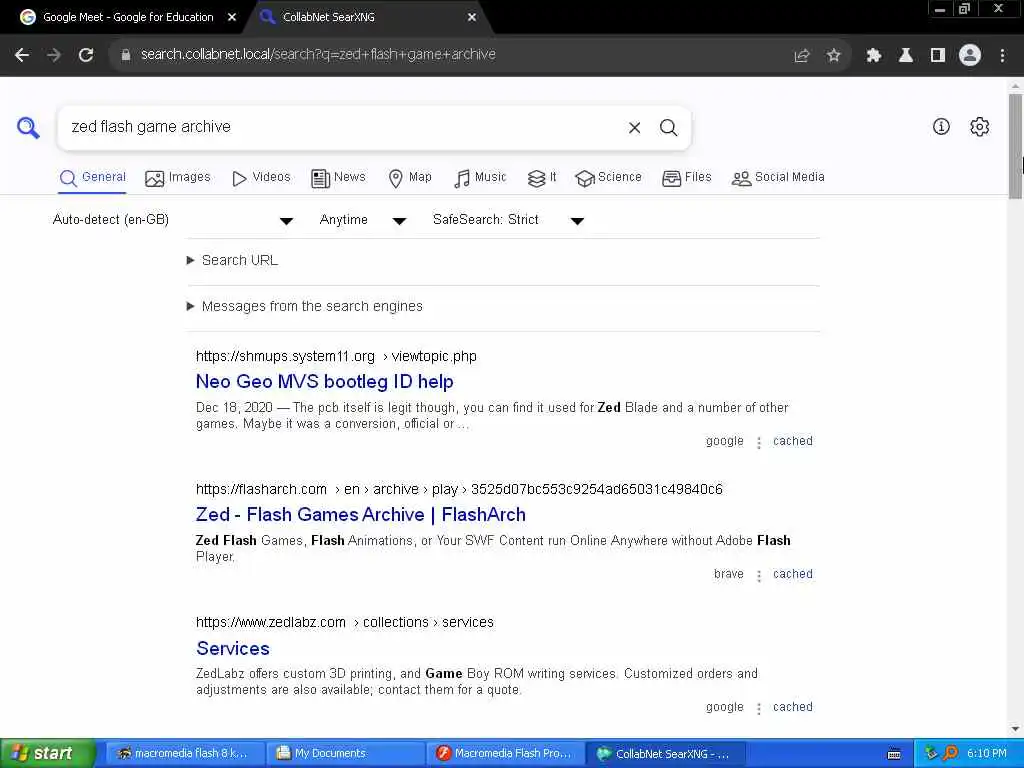Expand the Search URL section
Image resolution: width=1024 pixels, height=768 pixels.
click(x=233, y=261)
